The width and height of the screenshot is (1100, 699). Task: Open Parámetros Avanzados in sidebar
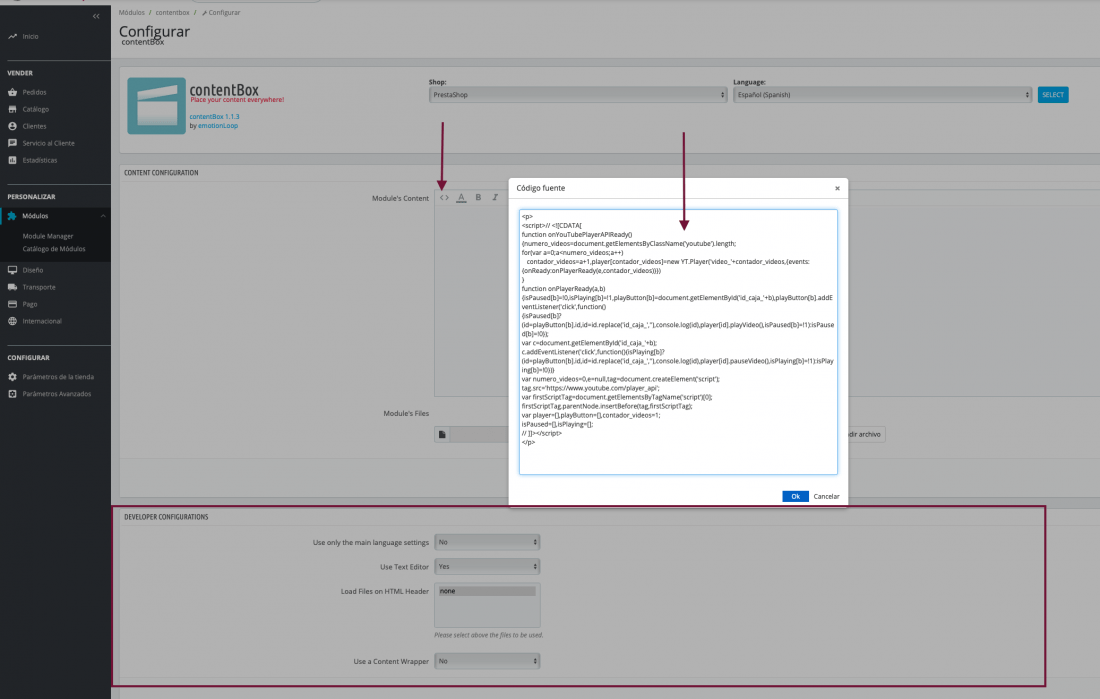[57, 394]
